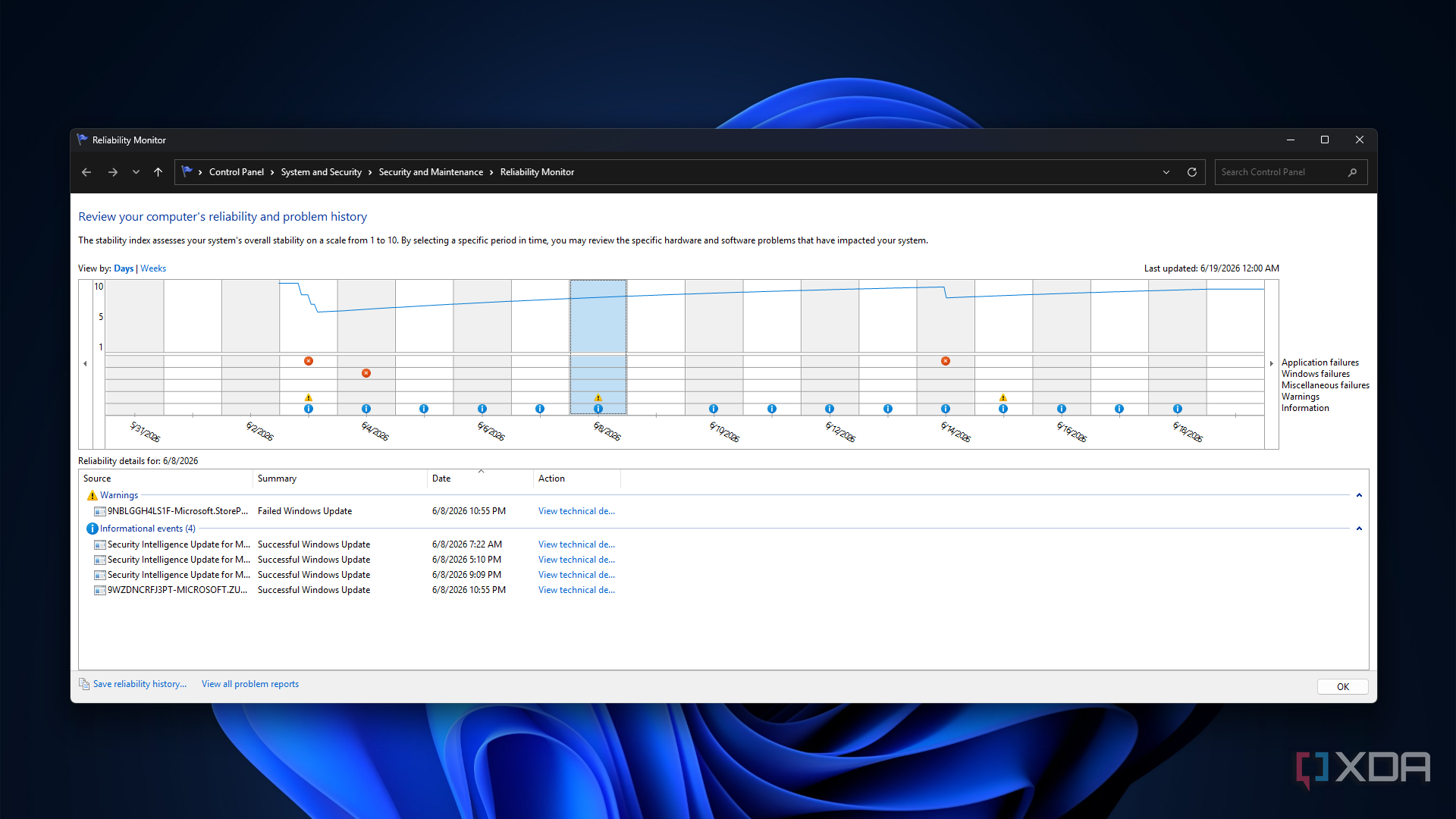Select the 9WZDNCRFJ3PT-MICROSOFT.ZU... source row

point(177,590)
